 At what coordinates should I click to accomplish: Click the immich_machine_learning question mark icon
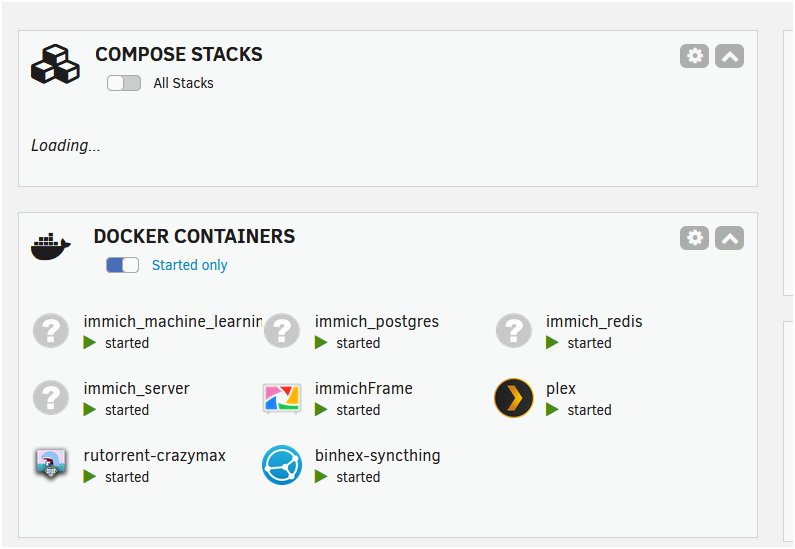click(51, 331)
